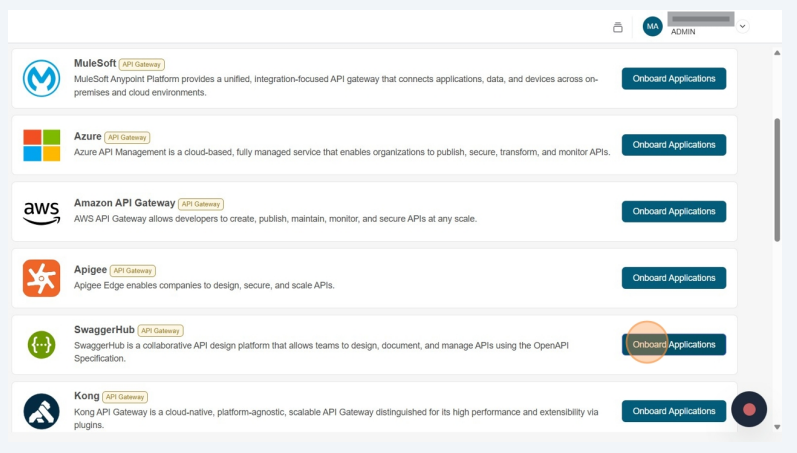Click the API Gateway tag beside SwaggerHub

pyautogui.click(x=160, y=331)
